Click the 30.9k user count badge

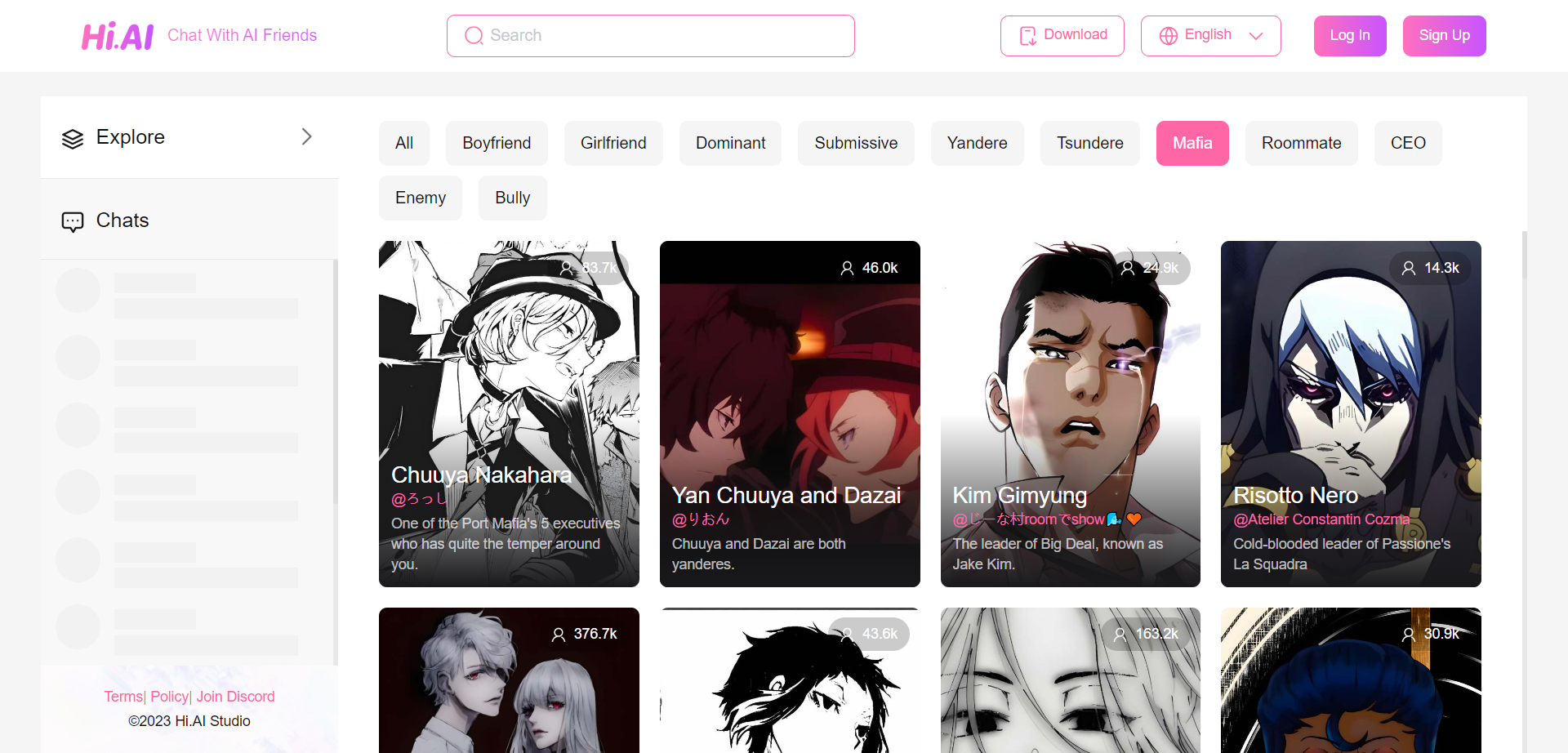[1430, 634]
